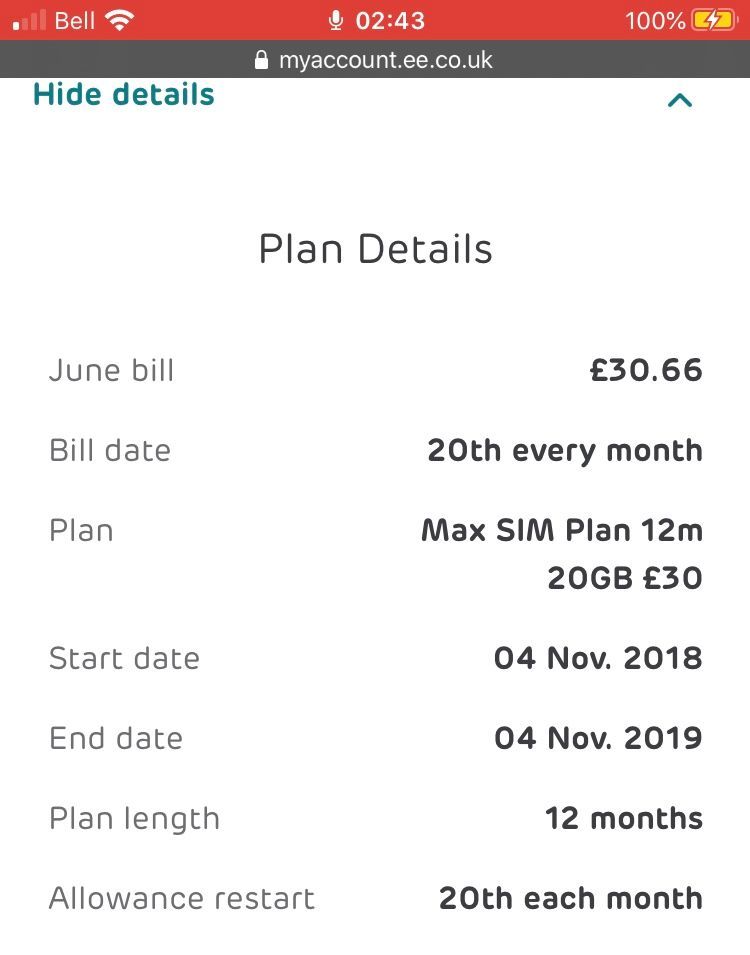Click the Hide details link
The image size is (750, 955).
click(124, 95)
